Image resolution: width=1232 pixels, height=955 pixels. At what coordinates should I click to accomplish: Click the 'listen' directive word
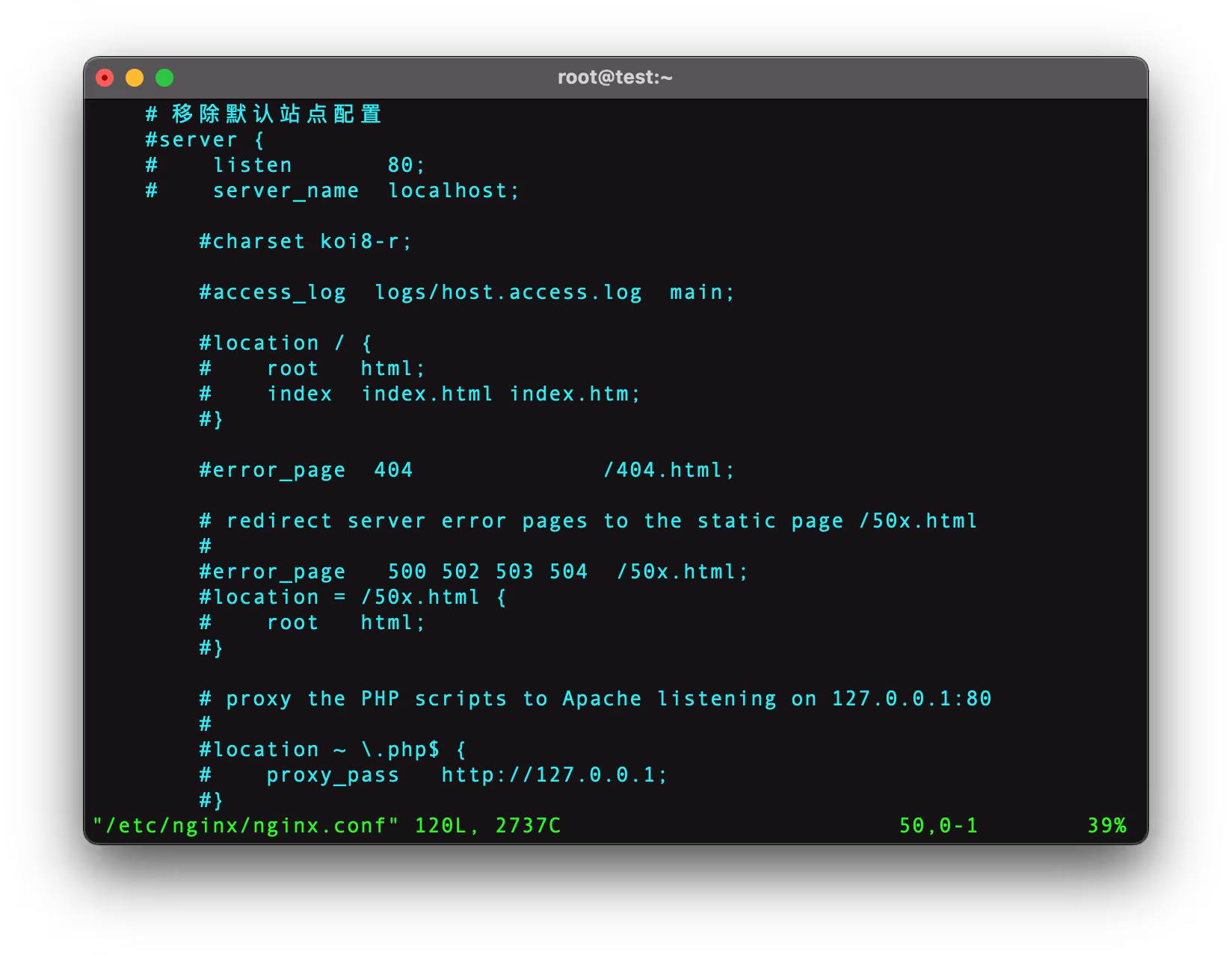tap(253, 165)
